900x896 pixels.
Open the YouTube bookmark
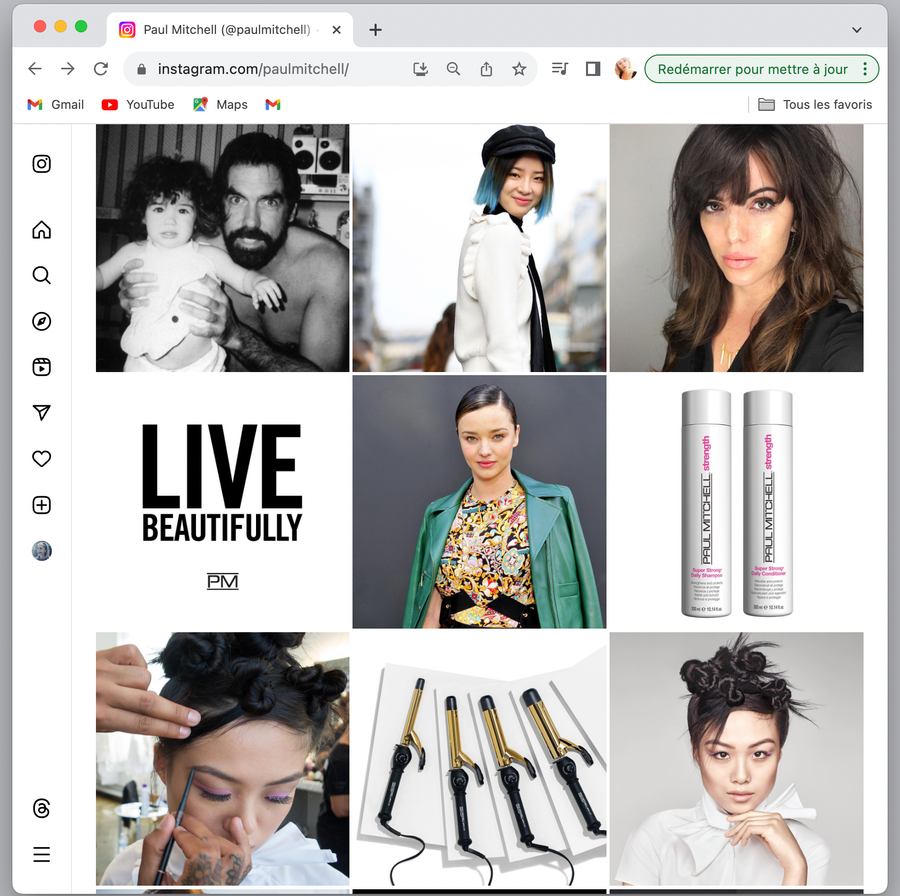point(138,104)
